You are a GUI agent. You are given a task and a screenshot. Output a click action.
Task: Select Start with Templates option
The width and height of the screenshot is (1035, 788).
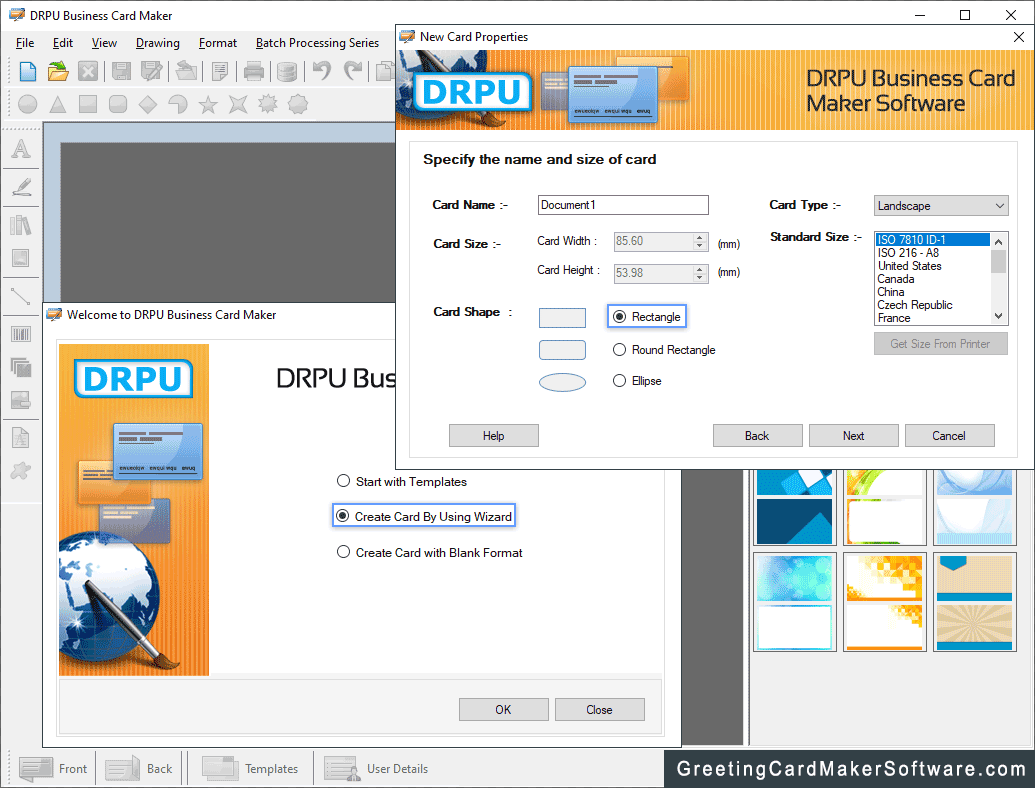click(x=402, y=482)
